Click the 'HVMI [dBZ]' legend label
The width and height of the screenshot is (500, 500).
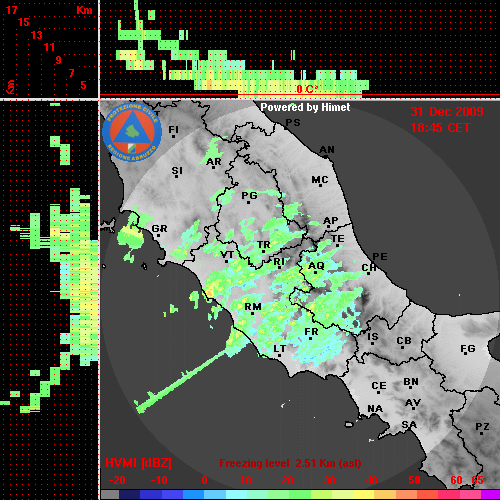pos(138,463)
